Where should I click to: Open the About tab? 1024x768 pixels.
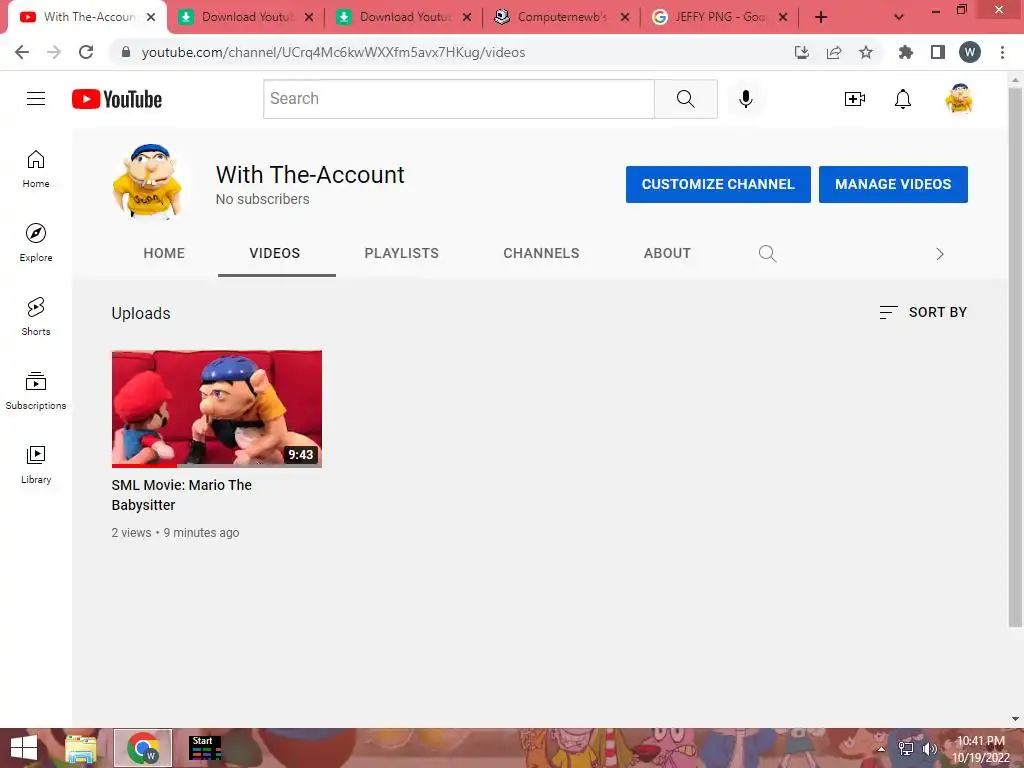pos(667,253)
